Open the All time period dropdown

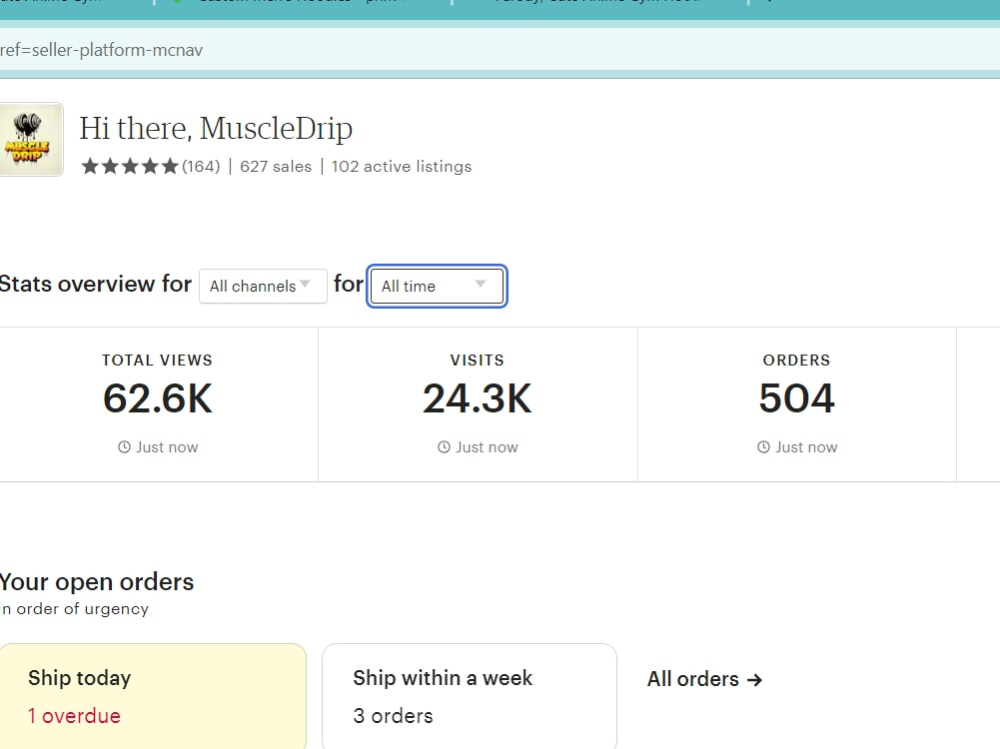[437, 286]
